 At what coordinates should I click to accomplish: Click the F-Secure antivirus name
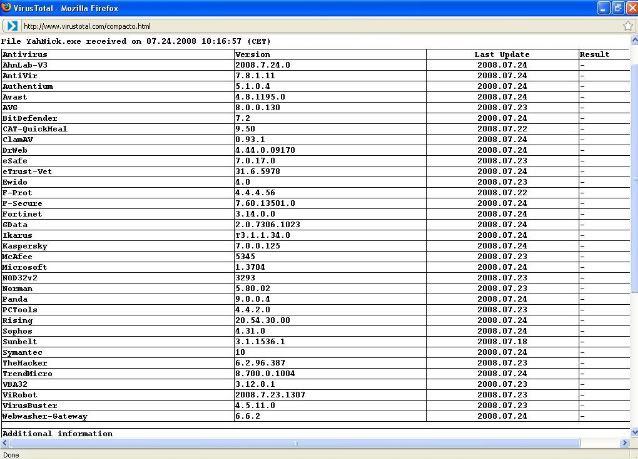[x=22, y=203]
